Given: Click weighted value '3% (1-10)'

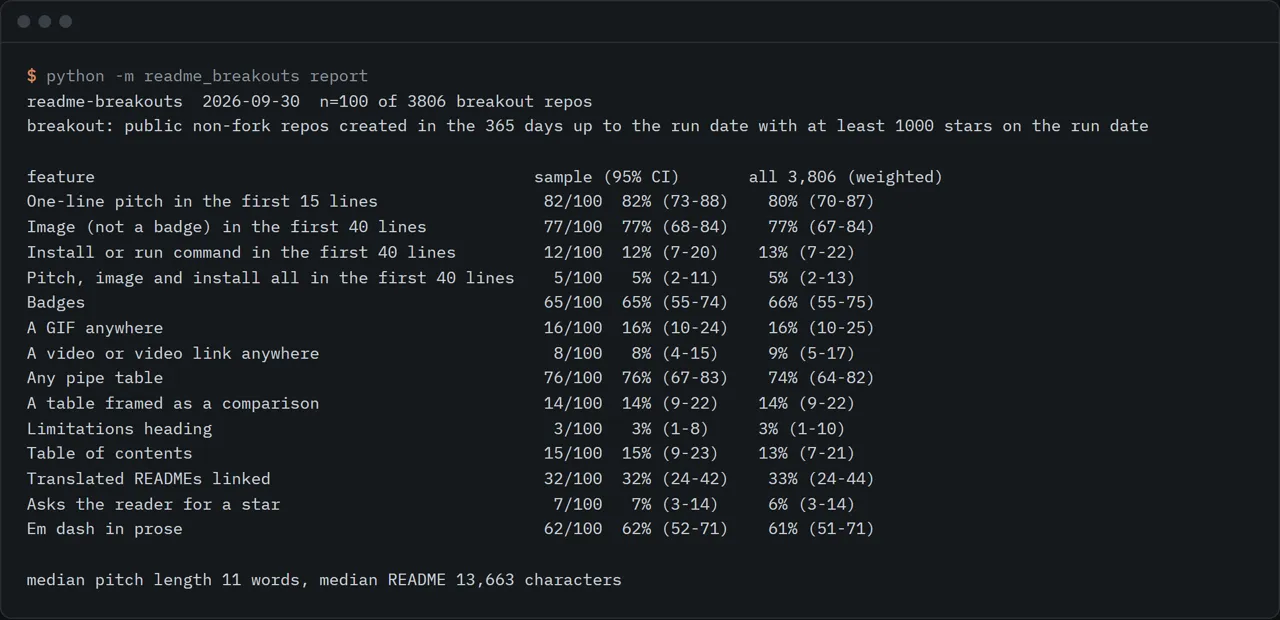Looking at the screenshot, I should [x=802, y=429].
